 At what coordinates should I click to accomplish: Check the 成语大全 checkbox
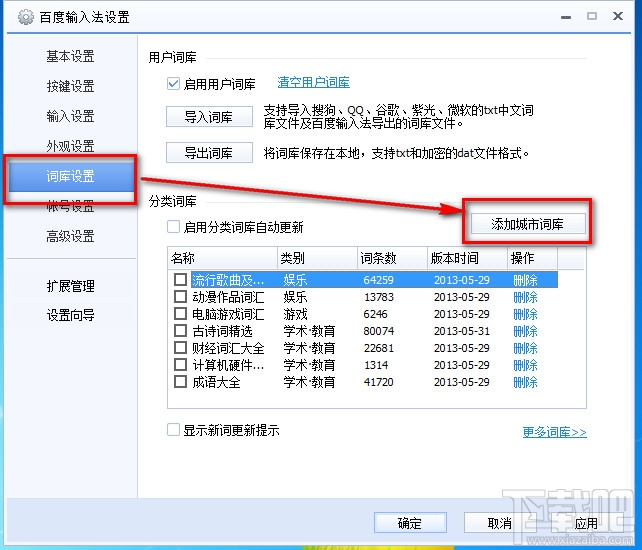click(x=180, y=382)
